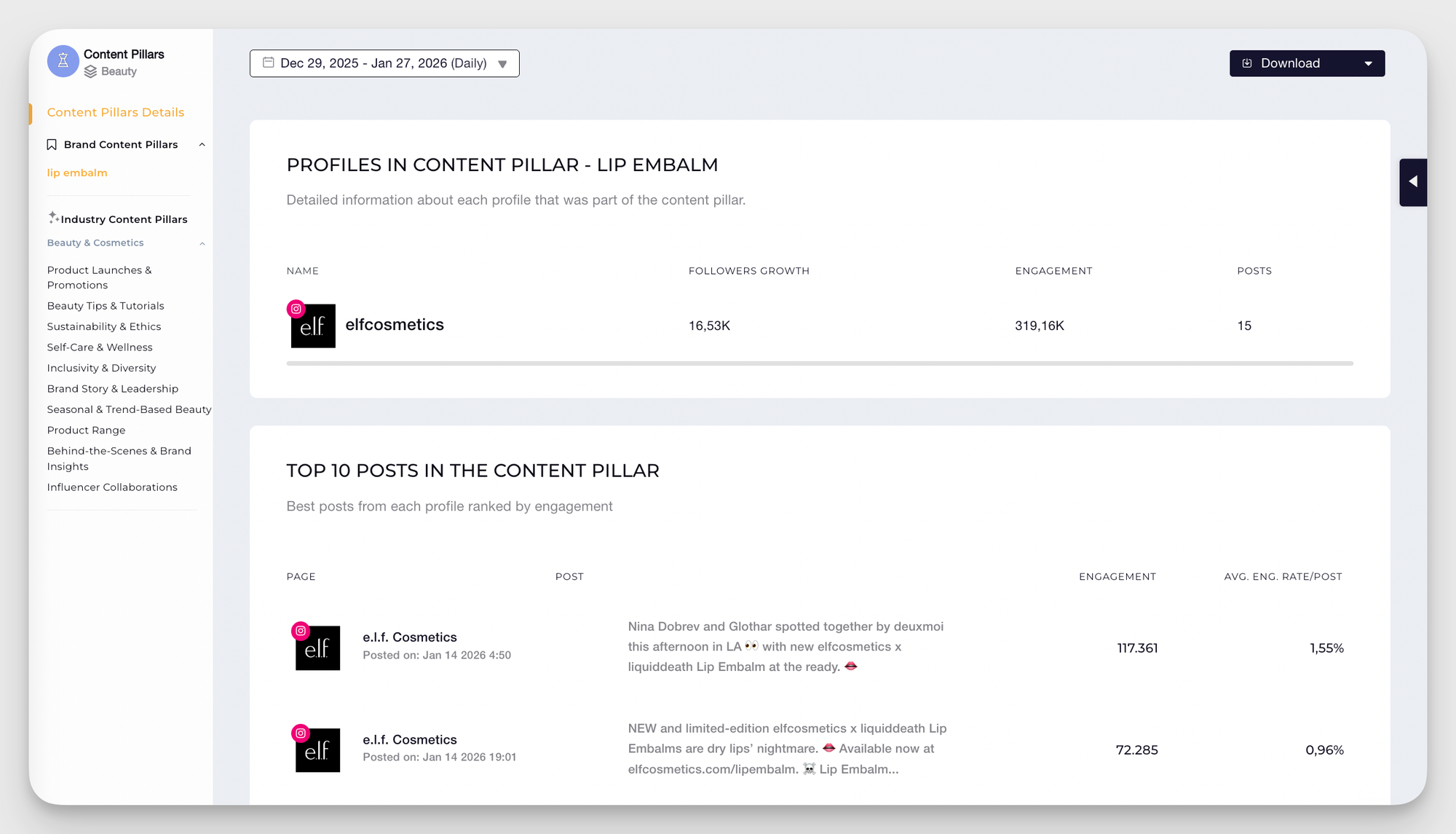Click the Instagram badge on elfcosmetics profile row
The width and height of the screenshot is (1456, 834).
click(296, 309)
